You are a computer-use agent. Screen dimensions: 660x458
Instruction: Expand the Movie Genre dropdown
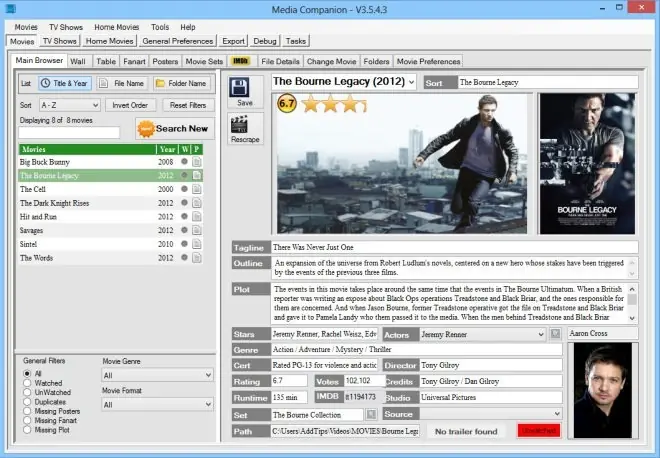[158, 375]
